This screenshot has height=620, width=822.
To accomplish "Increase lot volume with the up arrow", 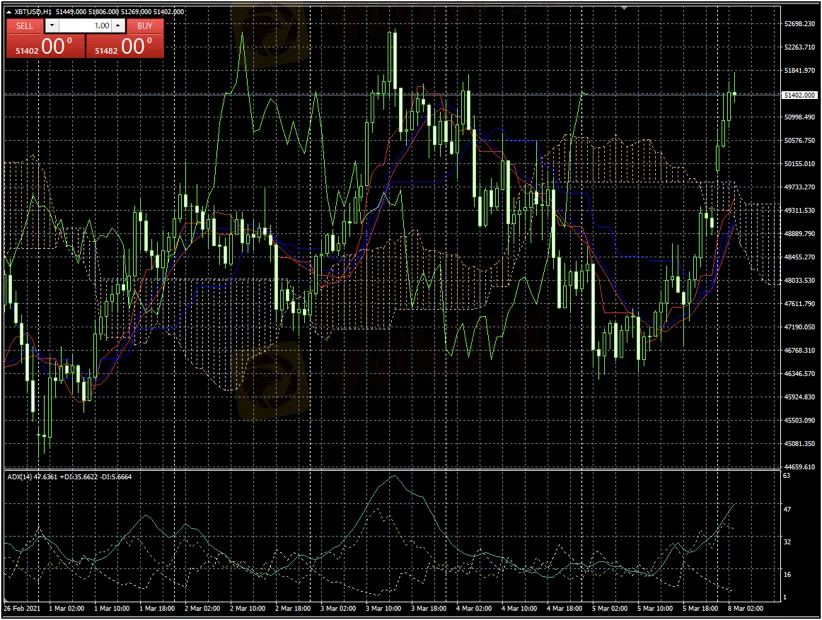I will tap(117, 25).
